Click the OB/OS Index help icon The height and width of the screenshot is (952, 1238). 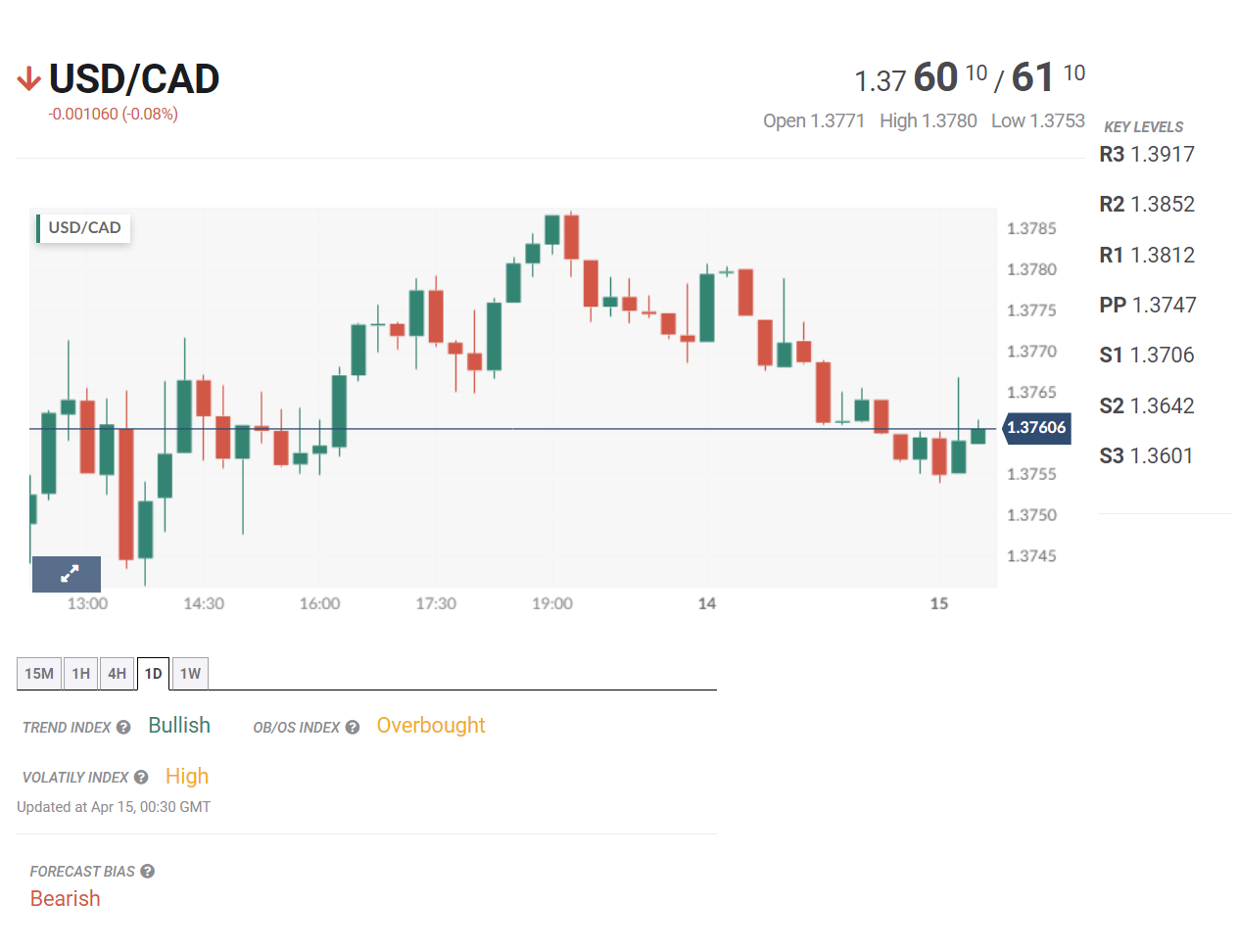point(351,727)
